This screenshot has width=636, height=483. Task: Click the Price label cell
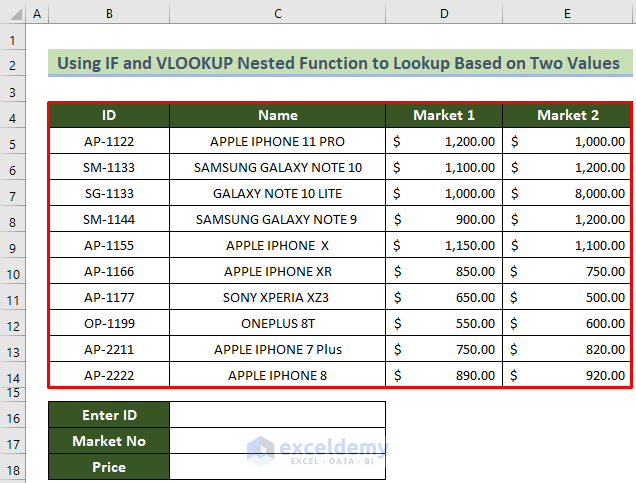pyautogui.click(x=109, y=467)
